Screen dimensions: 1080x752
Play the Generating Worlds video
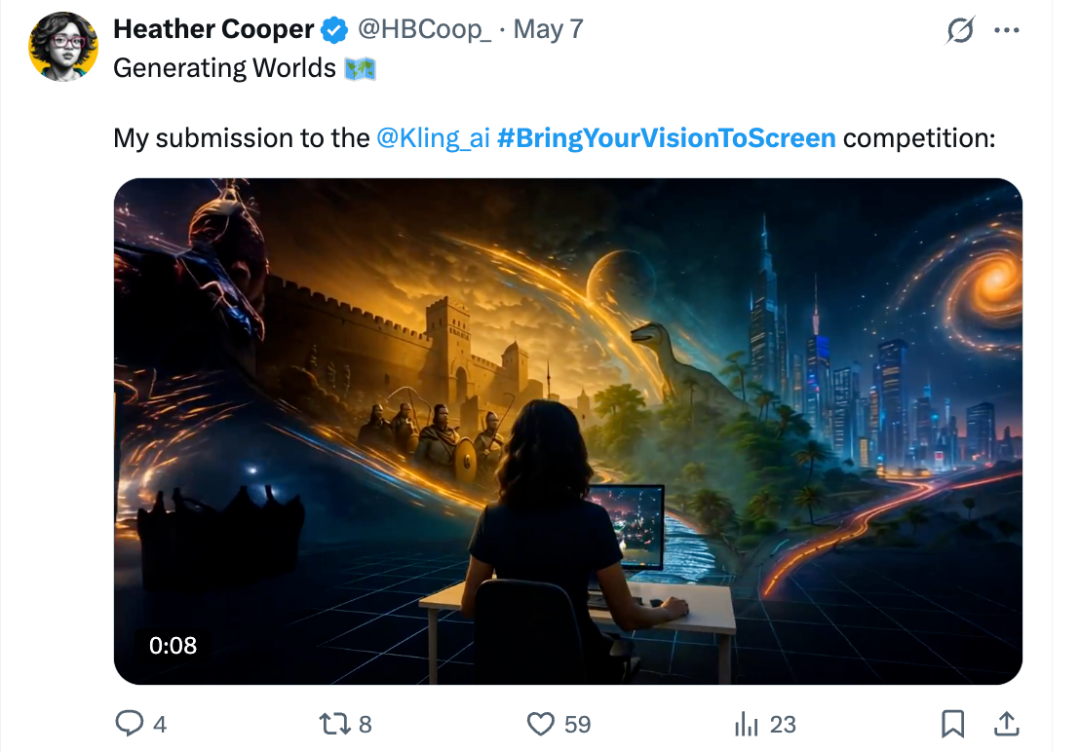pyautogui.click(x=568, y=431)
